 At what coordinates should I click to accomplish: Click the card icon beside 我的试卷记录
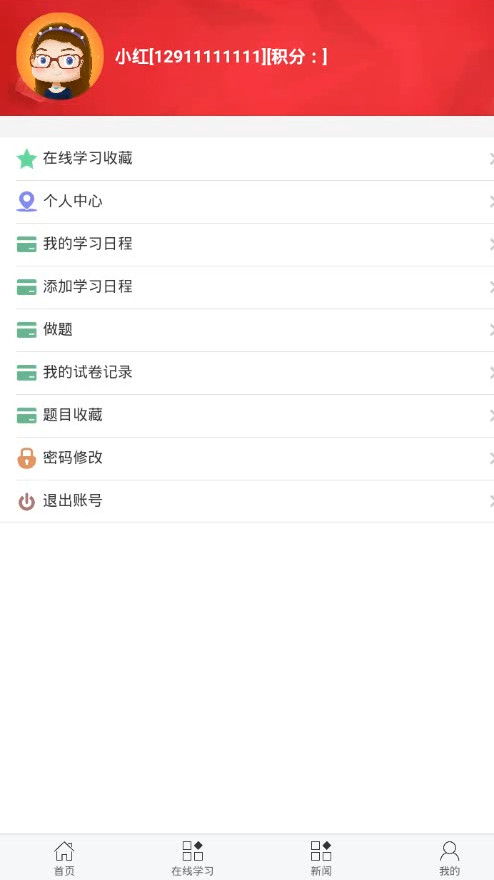point(26,373)
